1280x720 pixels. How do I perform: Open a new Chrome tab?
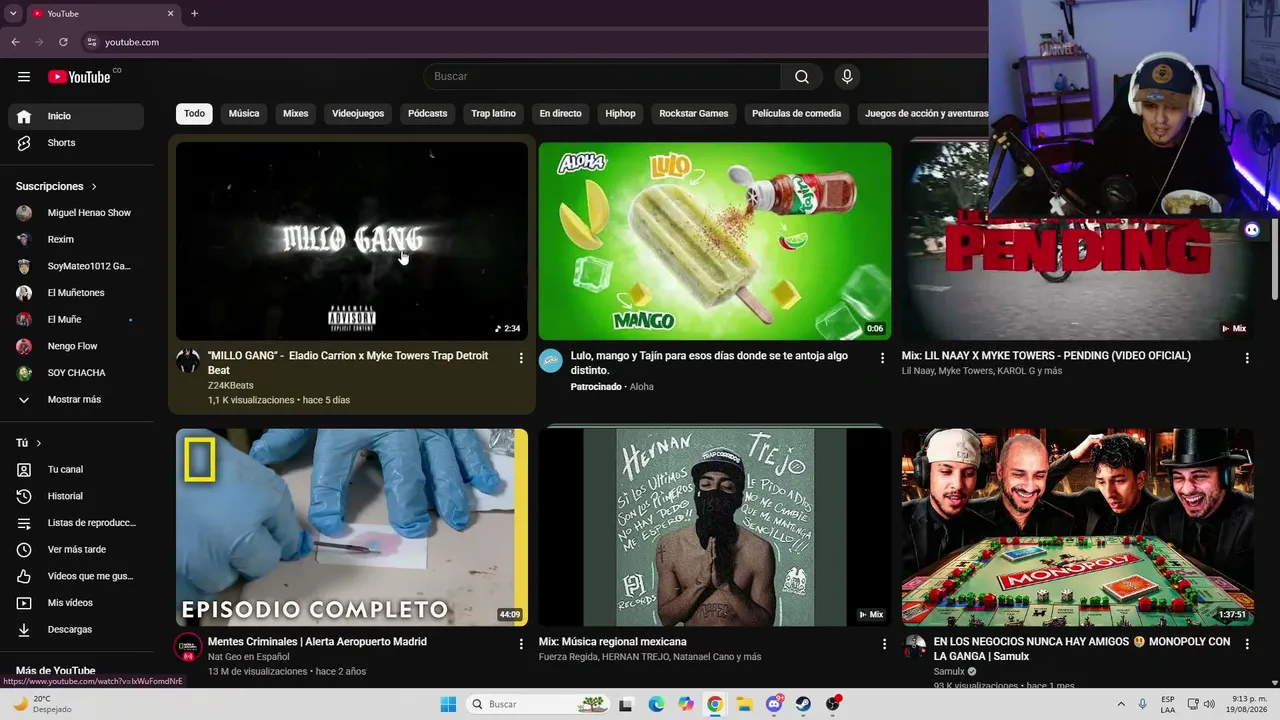point(194,13)
